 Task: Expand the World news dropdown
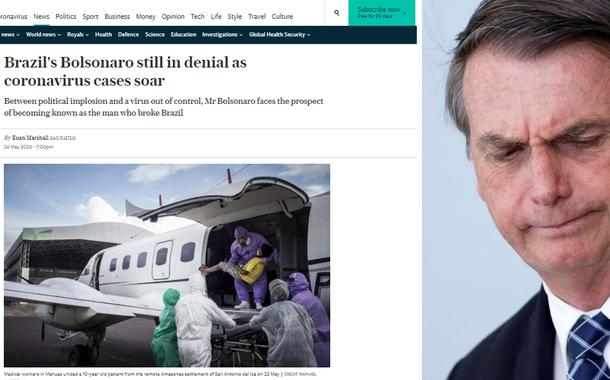[43, 35]
